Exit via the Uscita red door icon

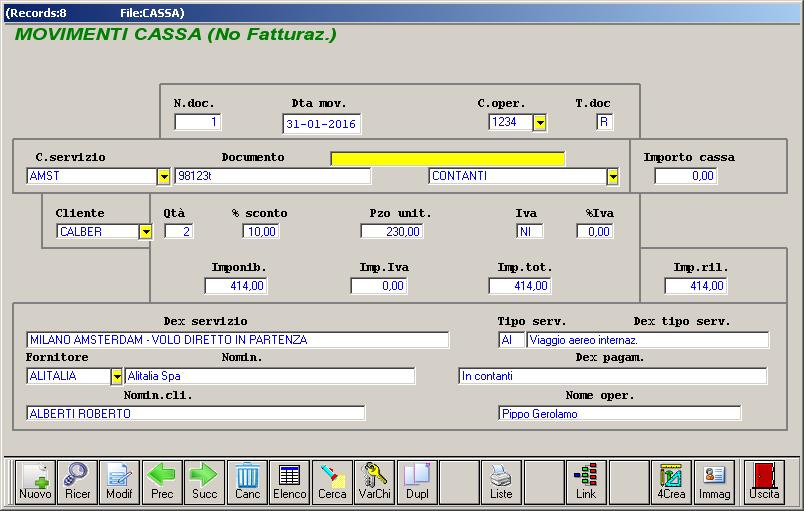pyautogui.click(x=764, y=481)
